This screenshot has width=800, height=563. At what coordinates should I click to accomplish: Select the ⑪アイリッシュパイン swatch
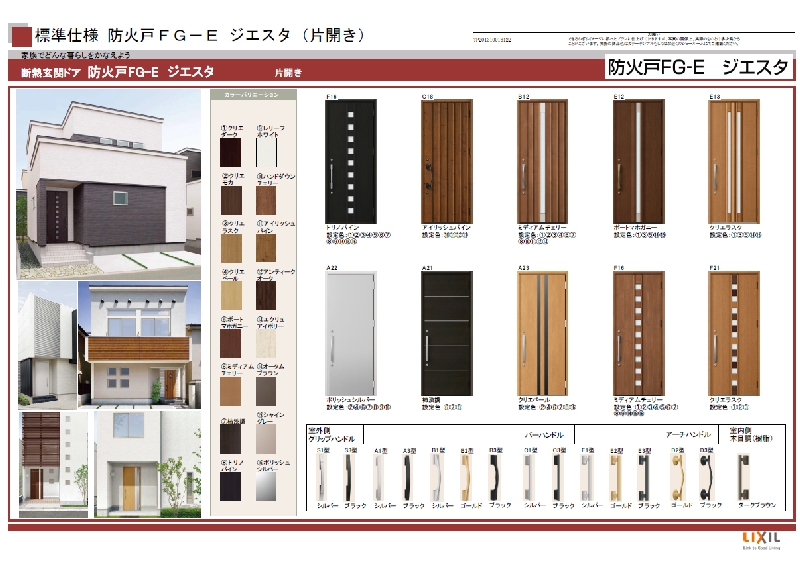[266, 248]
